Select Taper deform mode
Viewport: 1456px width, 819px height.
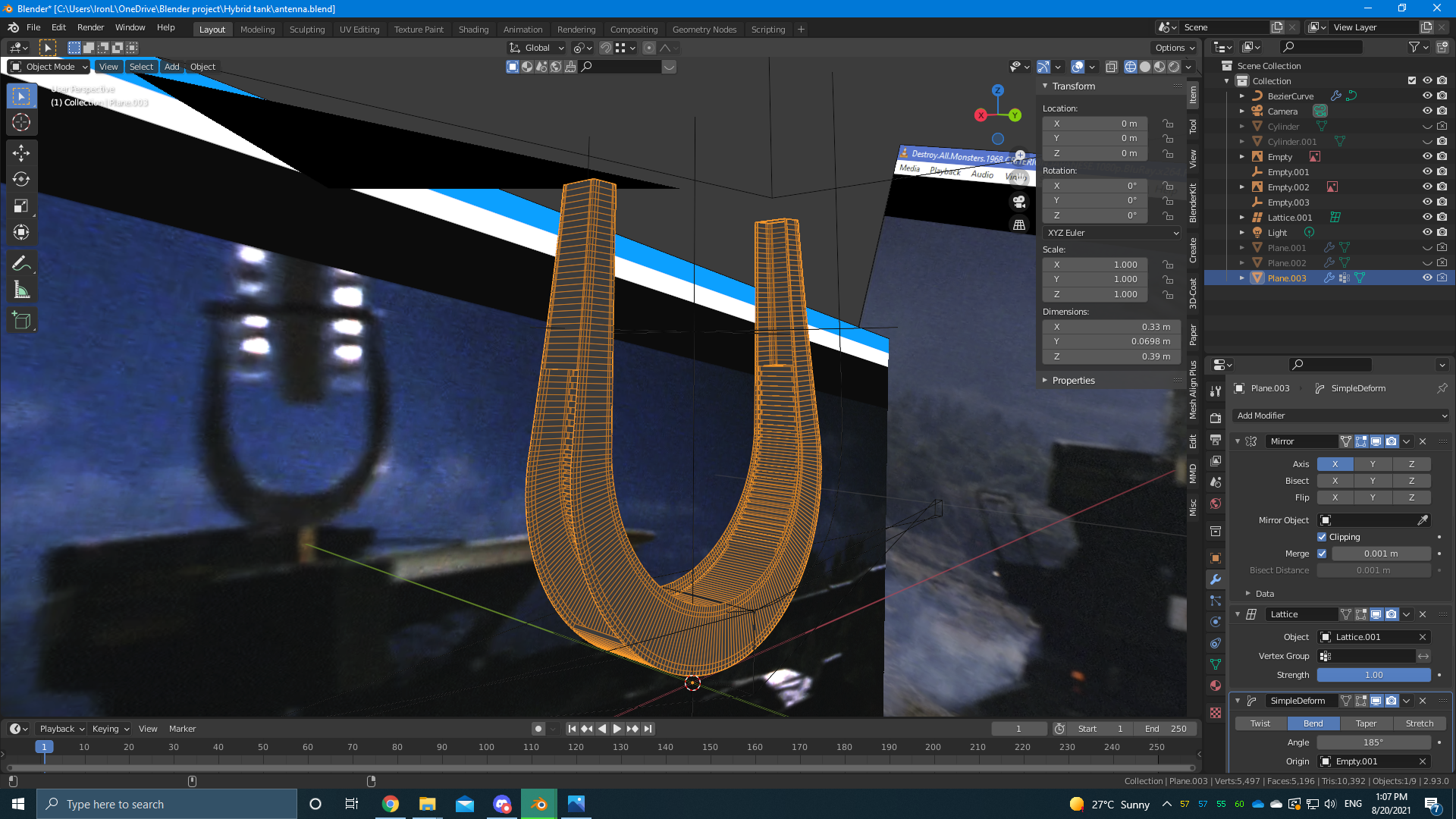click(1366, 723)
